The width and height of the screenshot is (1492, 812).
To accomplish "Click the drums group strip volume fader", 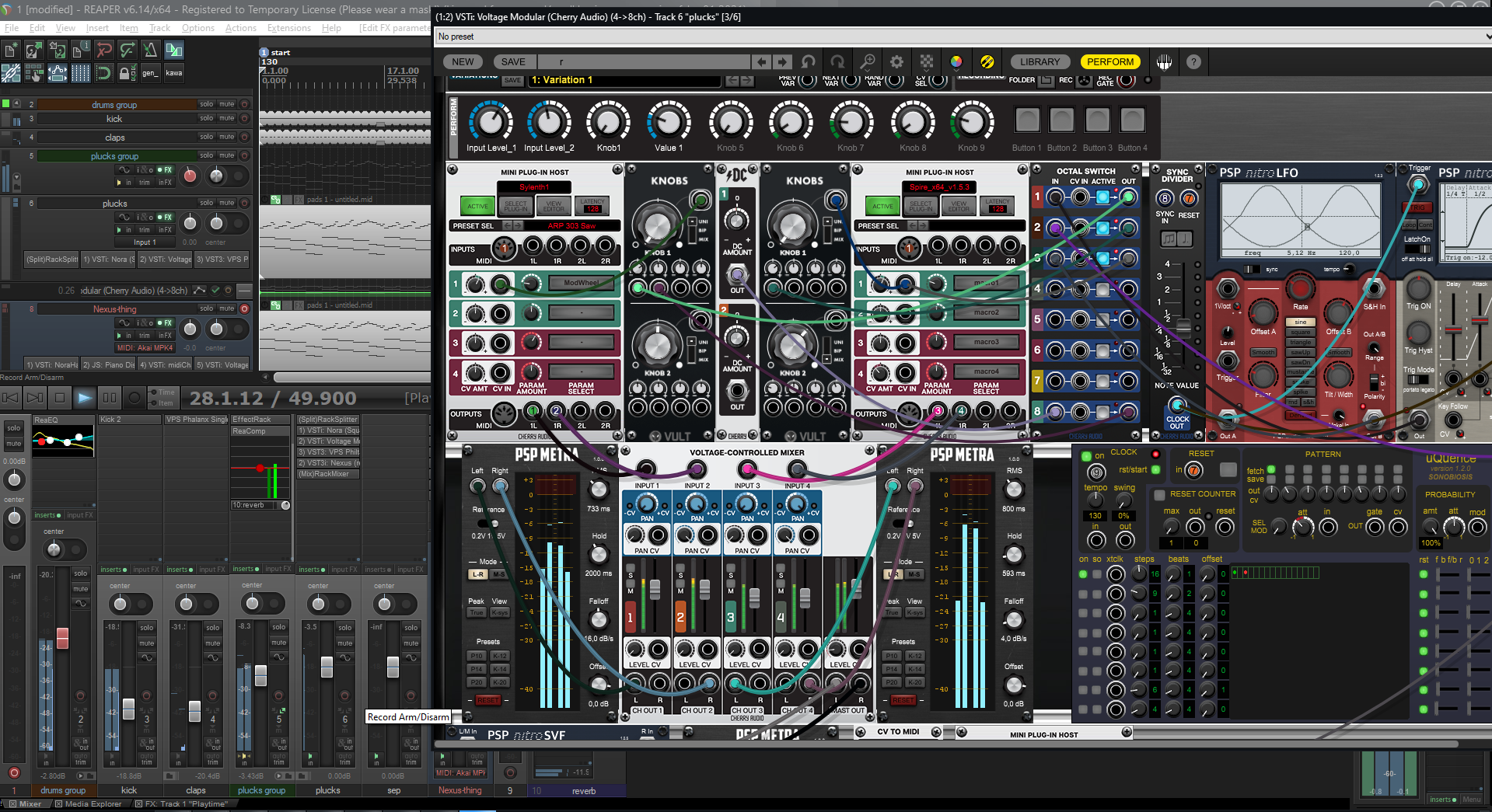I will coord(62,639).
